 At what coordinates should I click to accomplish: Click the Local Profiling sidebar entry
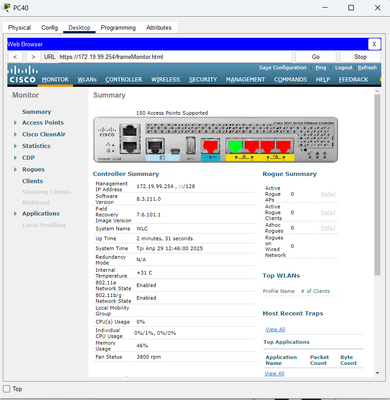(x=44, y=225)
